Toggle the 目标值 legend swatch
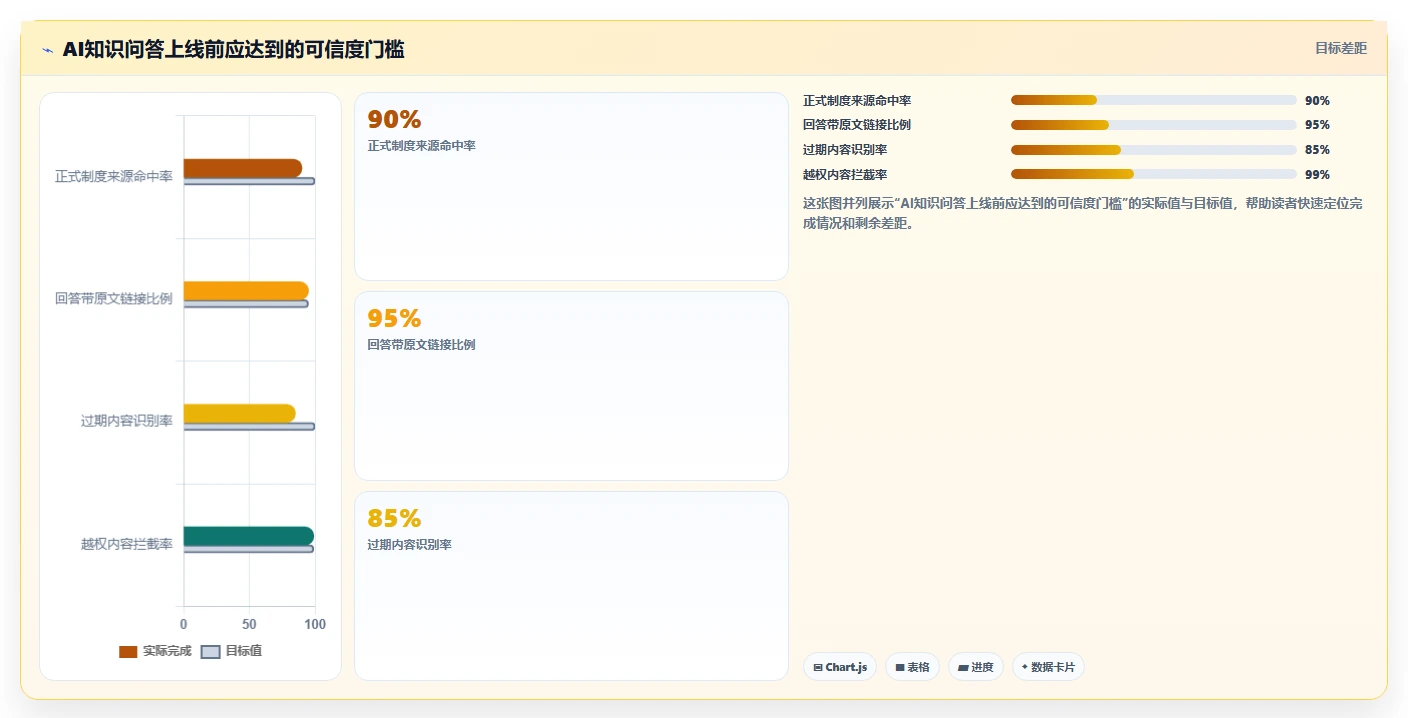Viewport: 1408px width, 718px height. (210, 652)
